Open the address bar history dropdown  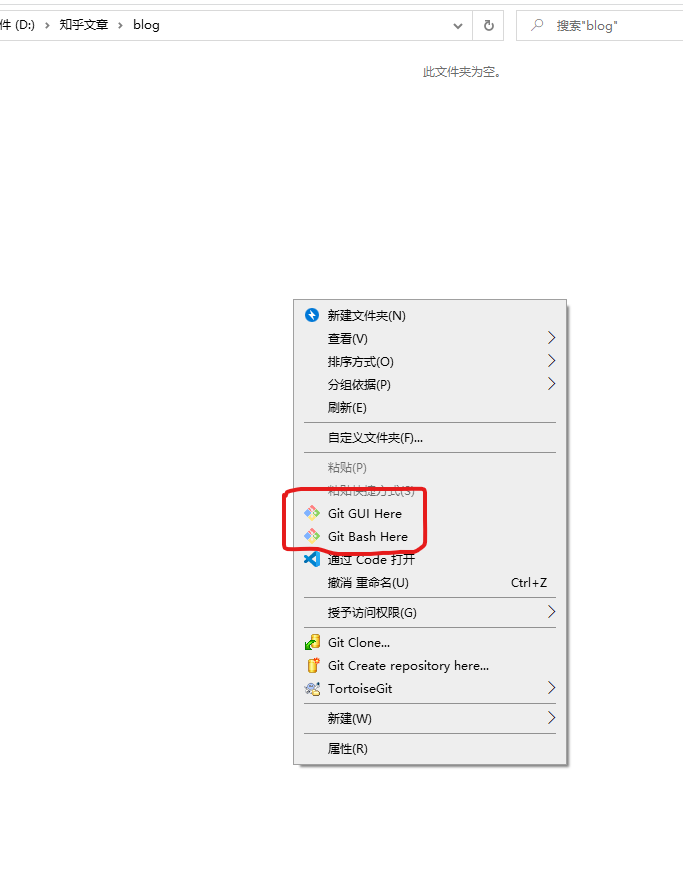(458, 26)
